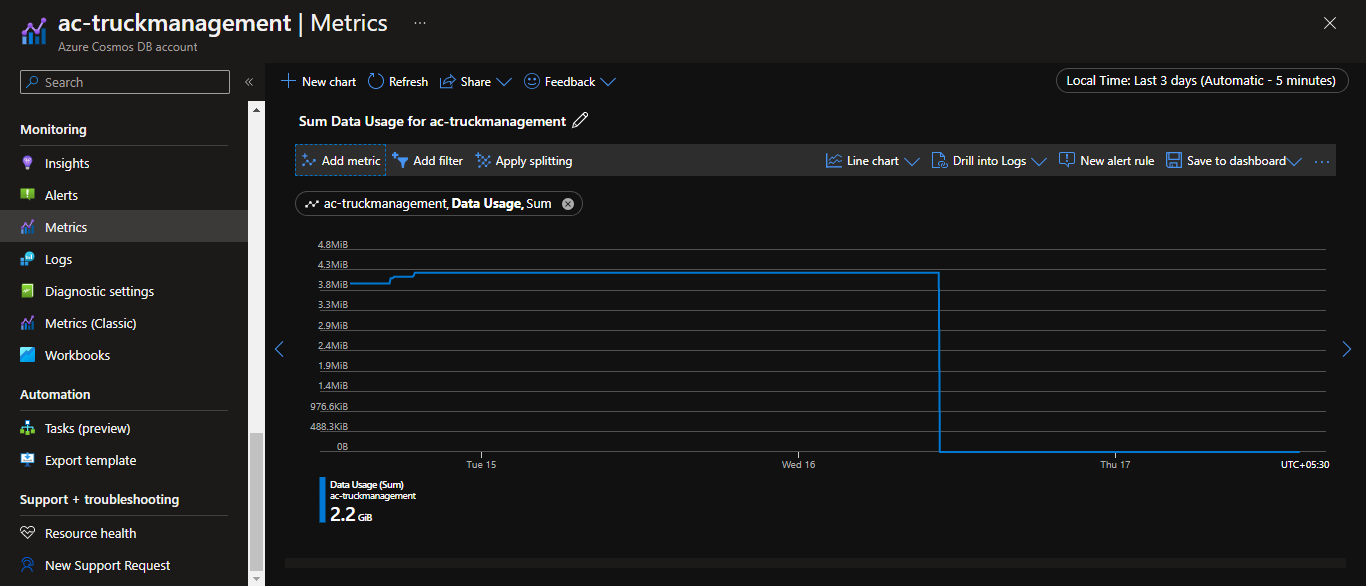Open the ellipsis menu next to Metrics title

[x=420, y=23]
